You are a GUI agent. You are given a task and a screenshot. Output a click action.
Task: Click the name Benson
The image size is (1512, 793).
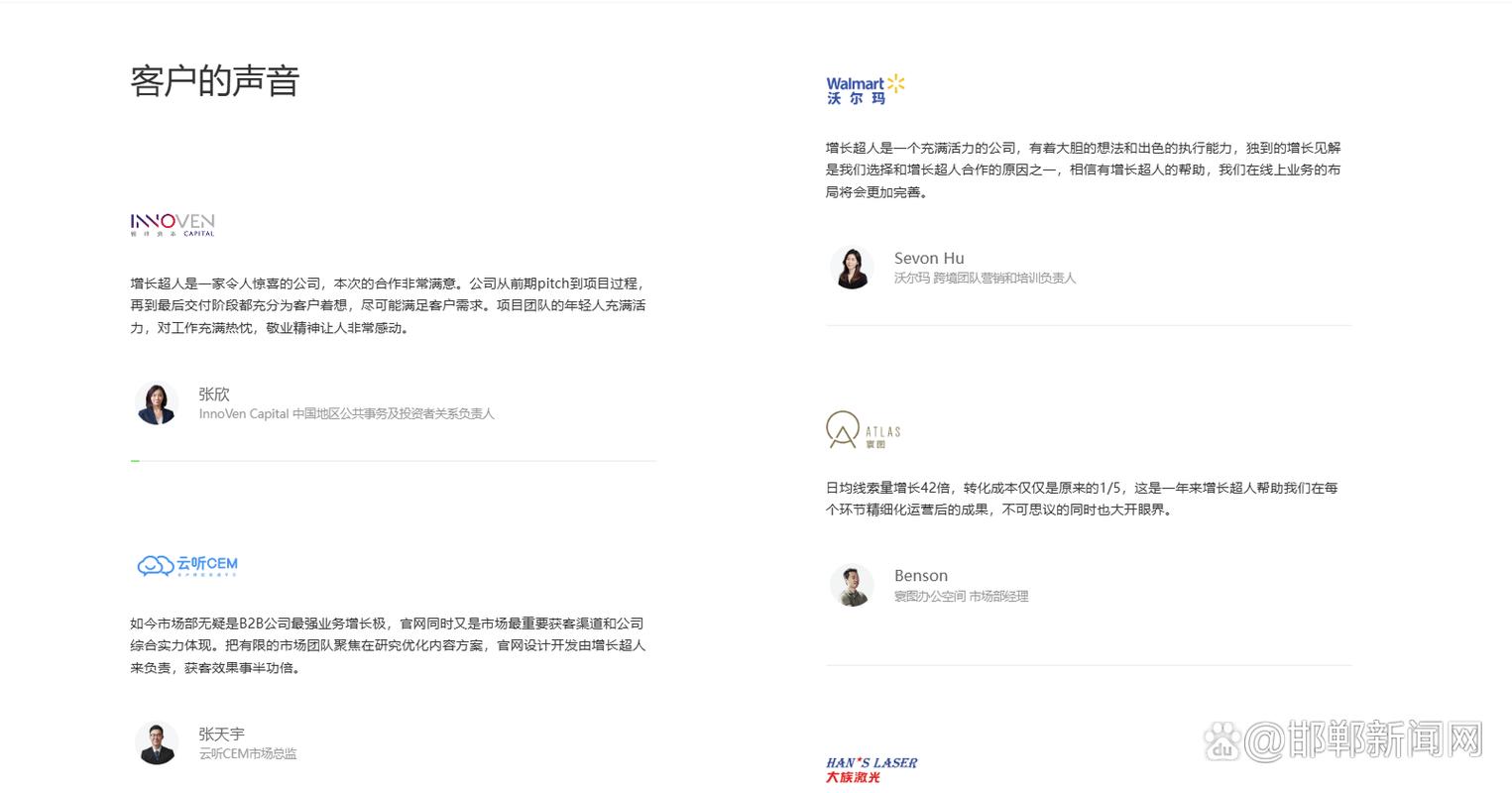921,575
